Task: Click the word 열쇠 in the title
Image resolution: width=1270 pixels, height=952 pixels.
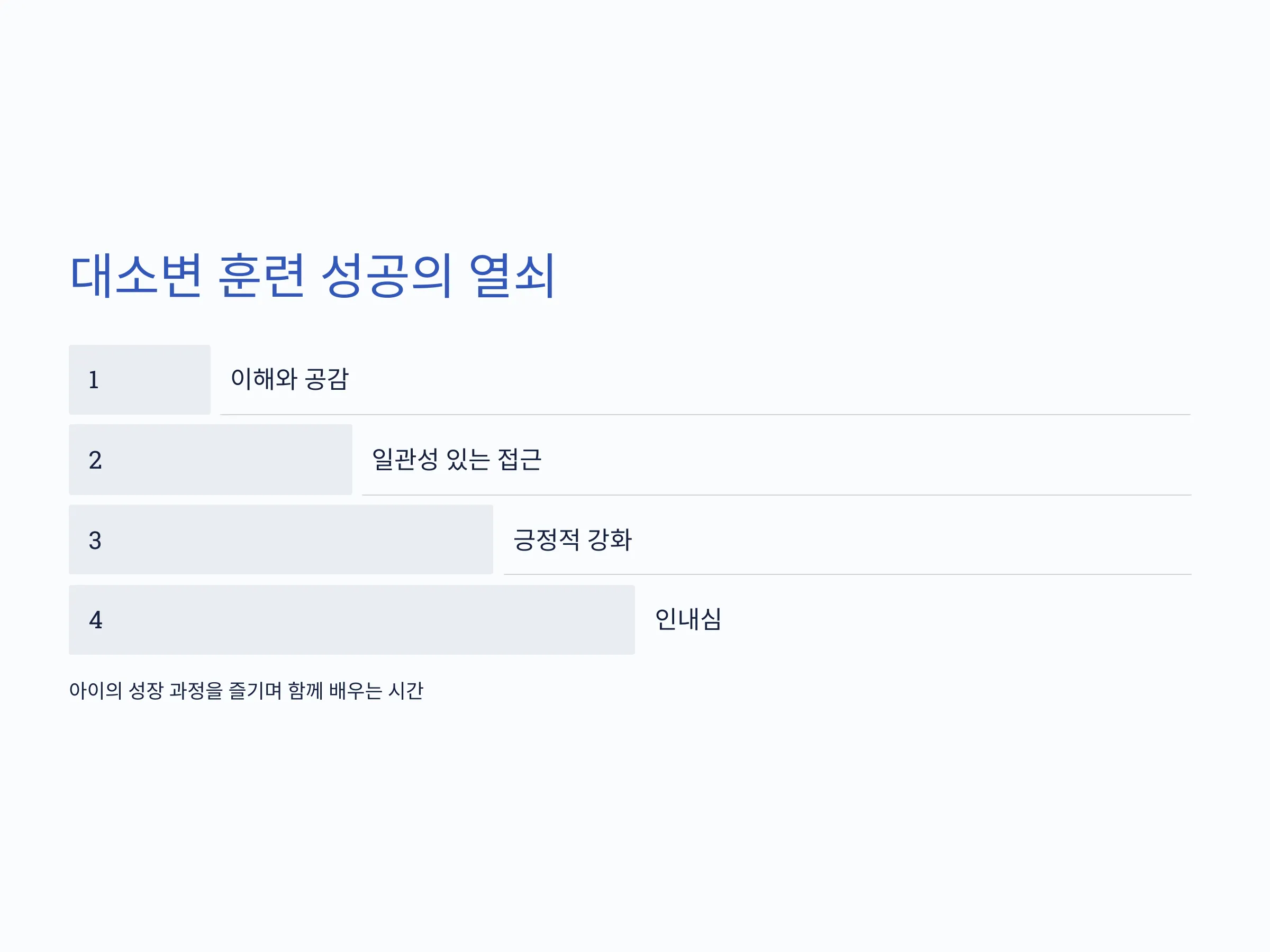Action: click(512, 276)
